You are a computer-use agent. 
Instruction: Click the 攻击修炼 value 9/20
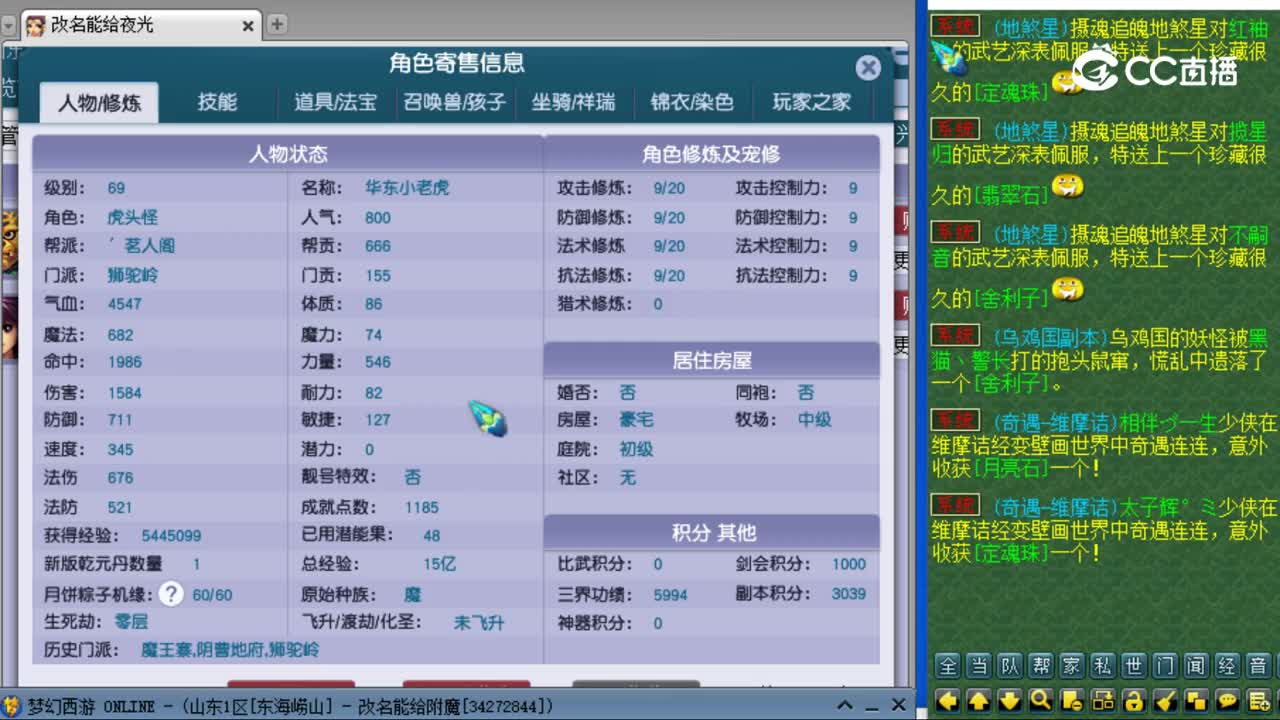tap(669, 187)
